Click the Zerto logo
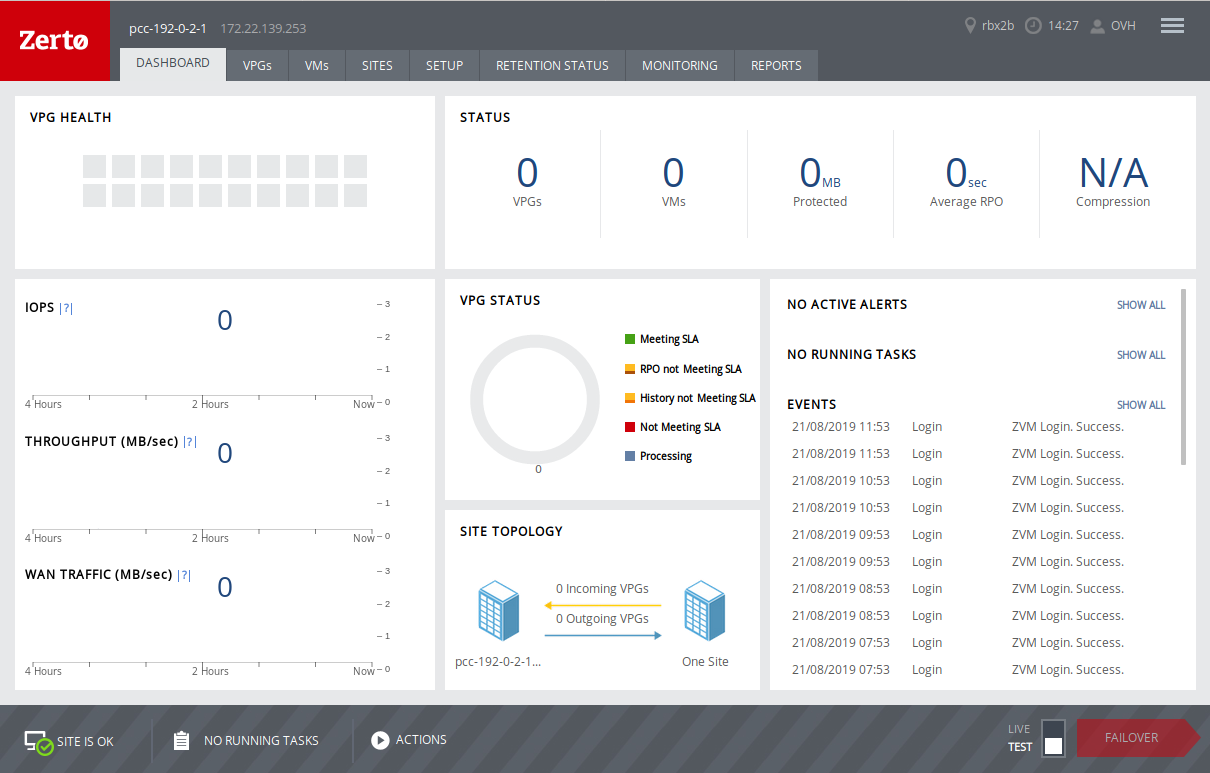Image resolution: width=1210 pixels, height=773 pixels. (x=55, y=40)
